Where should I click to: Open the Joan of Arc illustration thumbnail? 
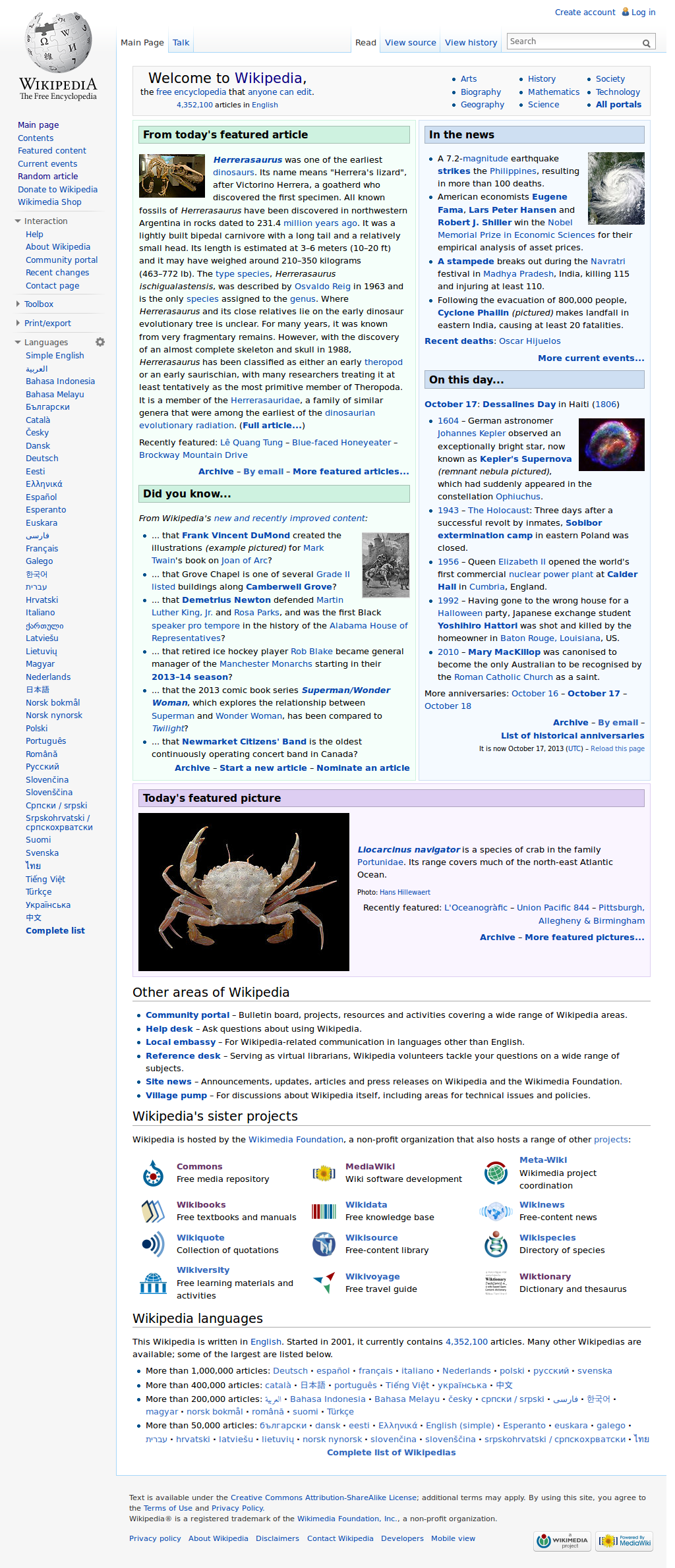tap(386, 565)
